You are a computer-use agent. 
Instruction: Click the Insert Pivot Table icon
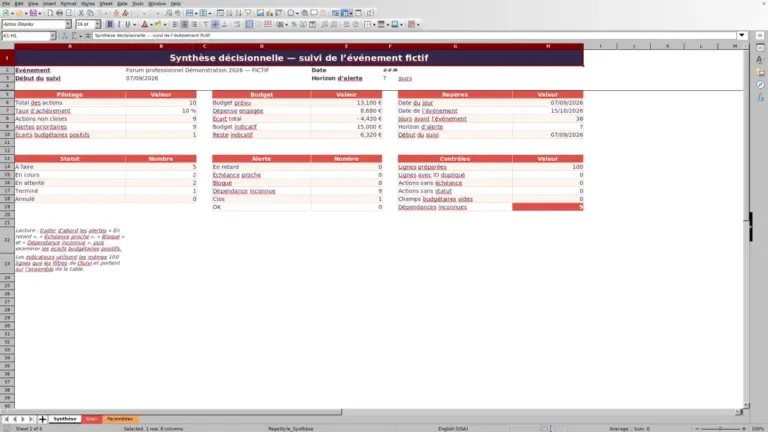[x=279, y=13]
